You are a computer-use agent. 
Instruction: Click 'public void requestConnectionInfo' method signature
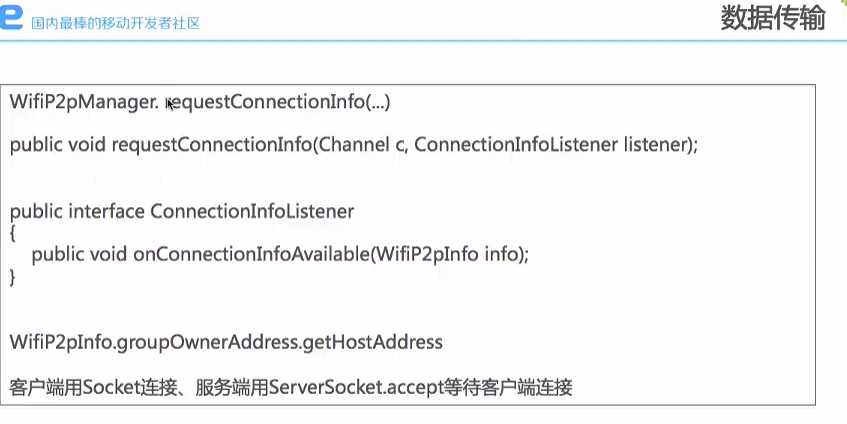(161, 145)
